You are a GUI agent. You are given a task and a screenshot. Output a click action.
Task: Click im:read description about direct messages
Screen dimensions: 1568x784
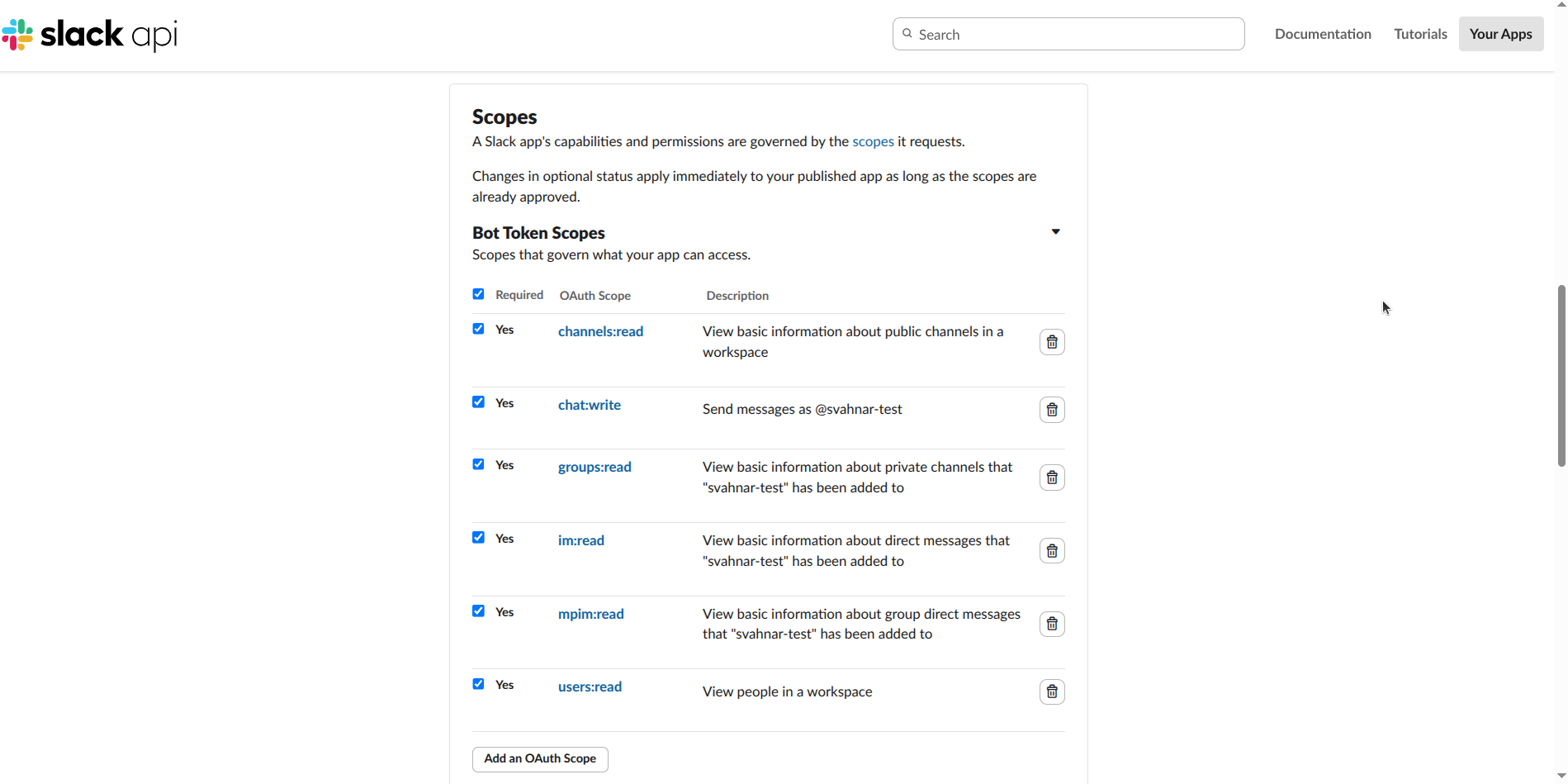(856, 551)
